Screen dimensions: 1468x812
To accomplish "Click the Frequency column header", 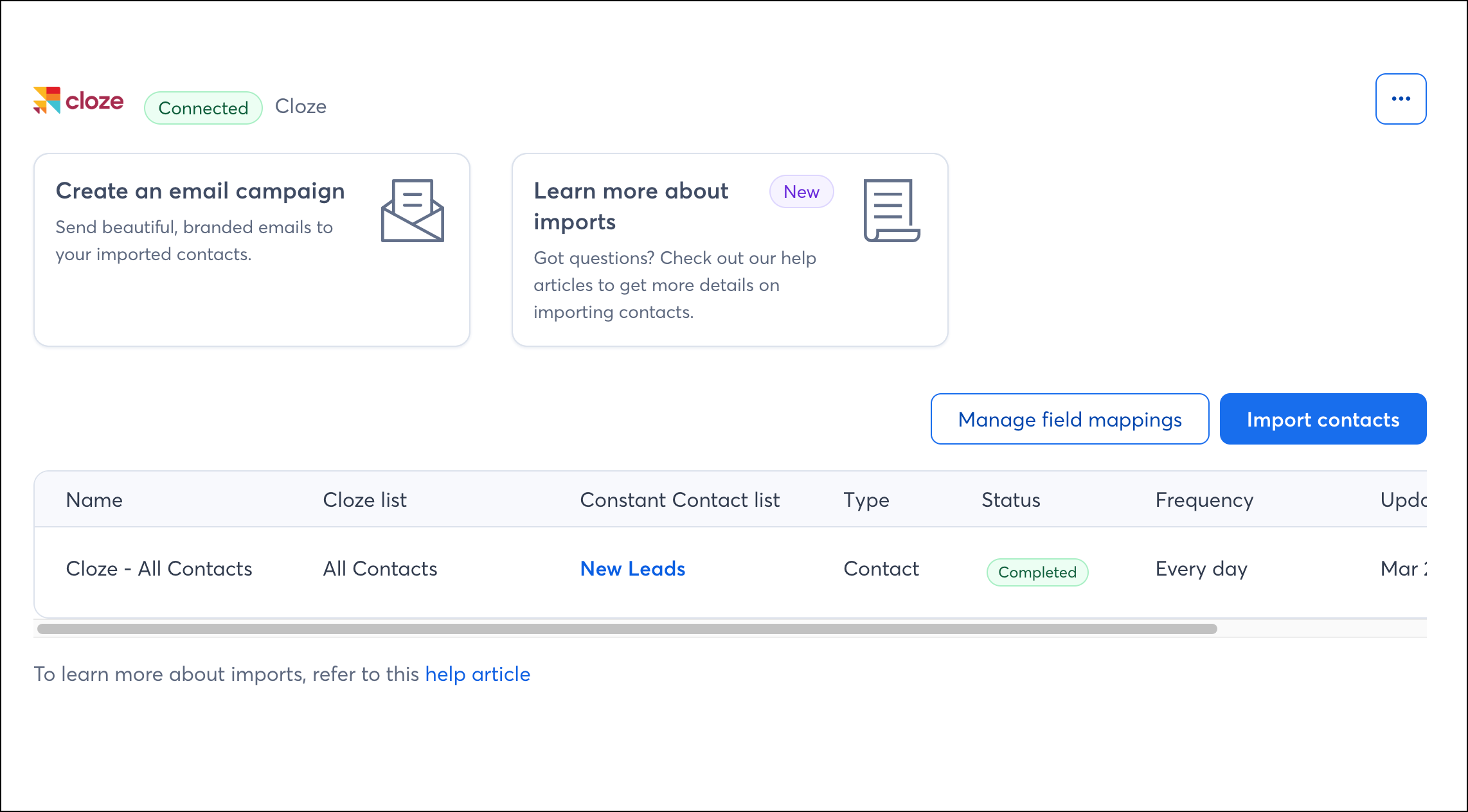I will click(1203, 500).
